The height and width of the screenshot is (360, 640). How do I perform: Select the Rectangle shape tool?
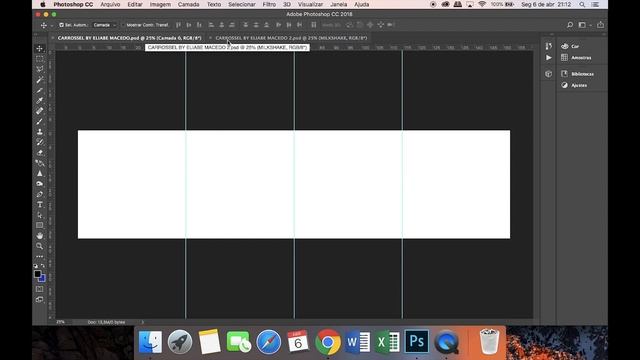point(40,225)
